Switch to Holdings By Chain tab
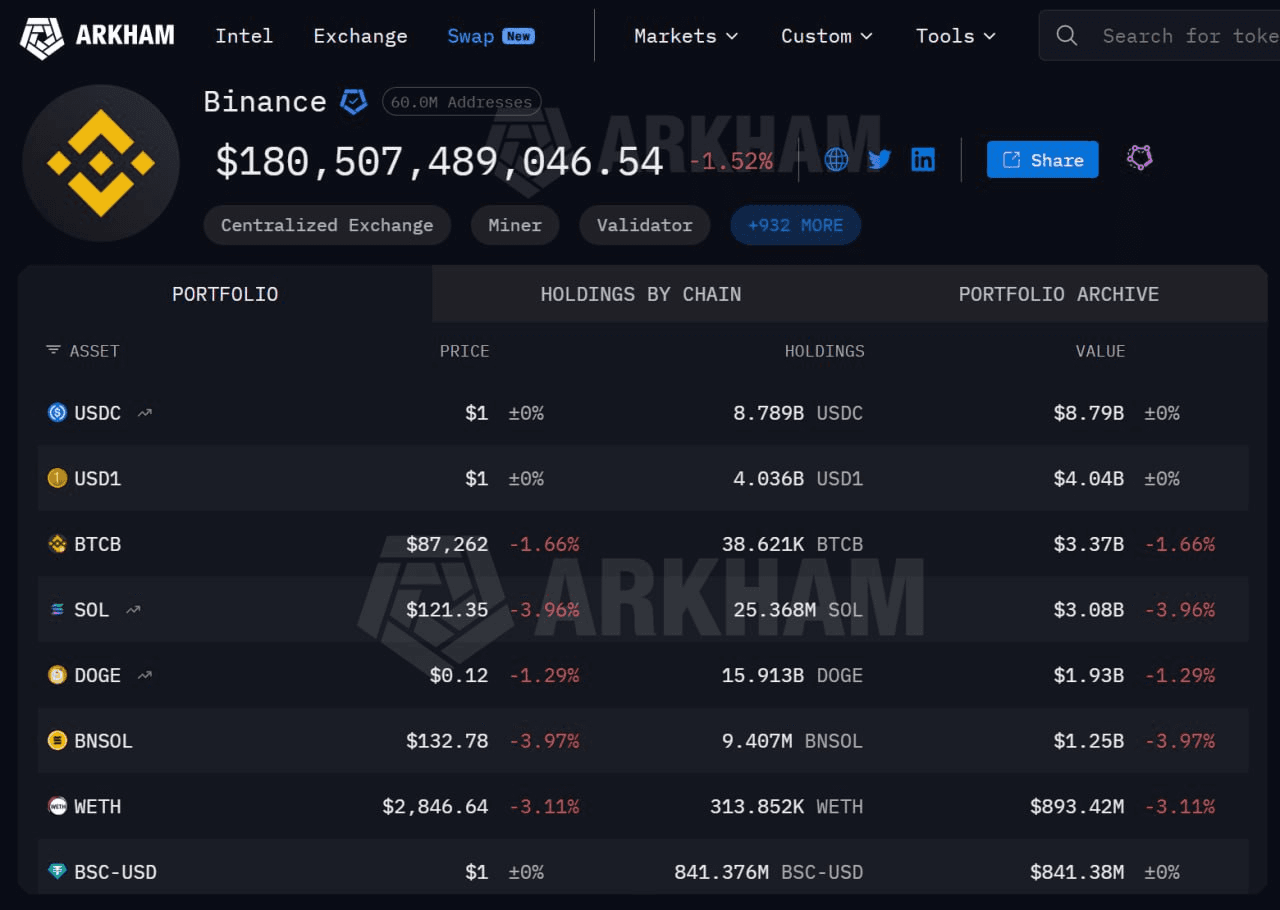 tap(640, 294)
